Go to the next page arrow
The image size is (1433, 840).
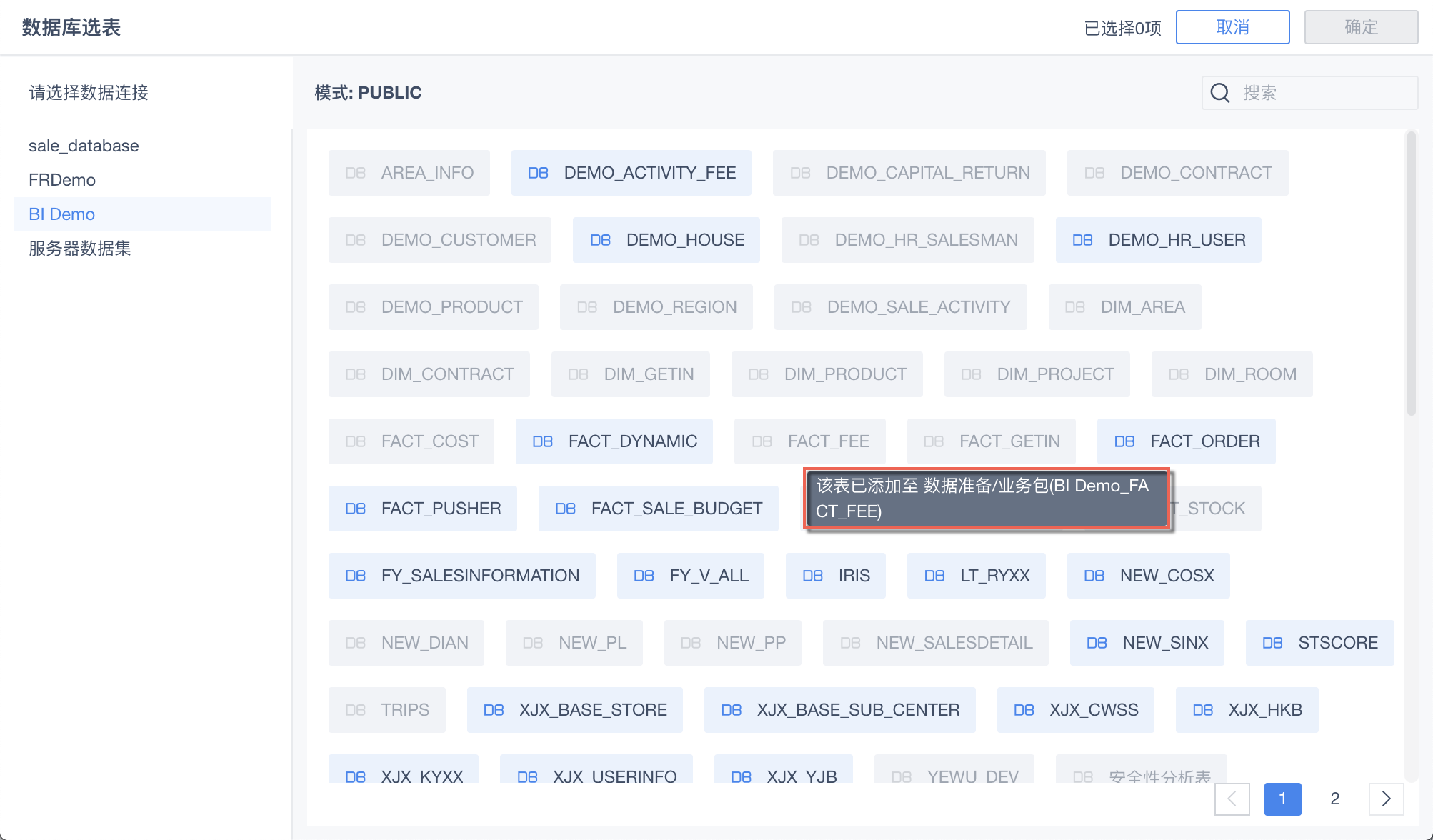tap(1386, 799)
